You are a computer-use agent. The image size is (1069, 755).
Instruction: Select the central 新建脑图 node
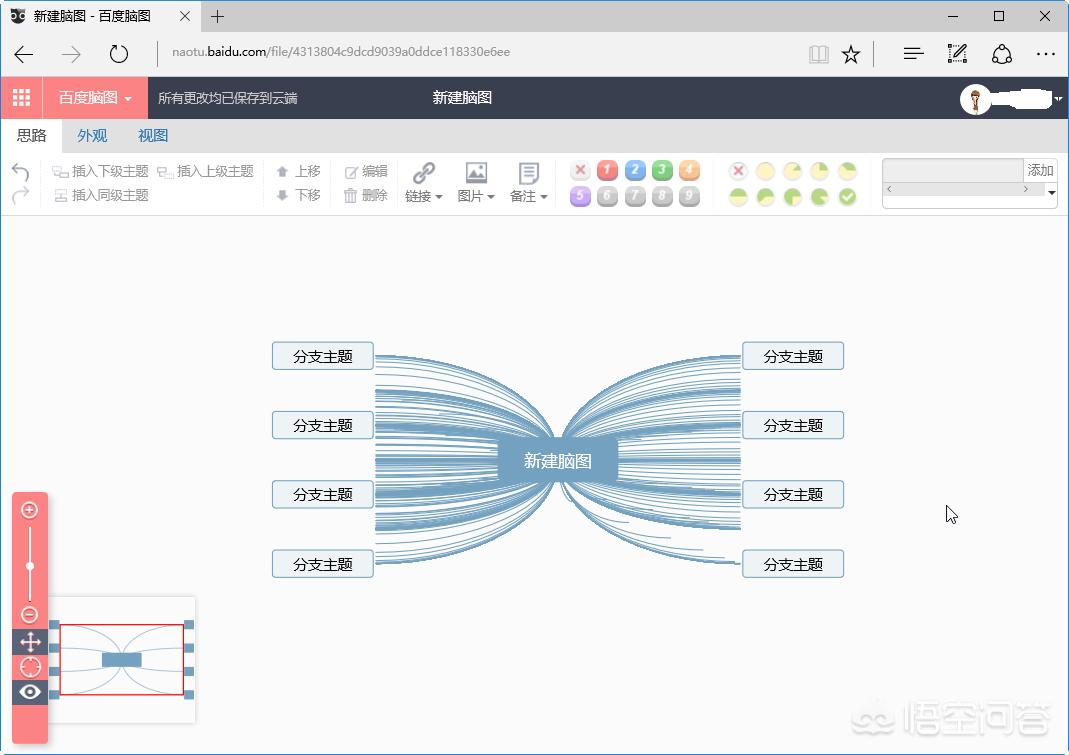point(557,461)
